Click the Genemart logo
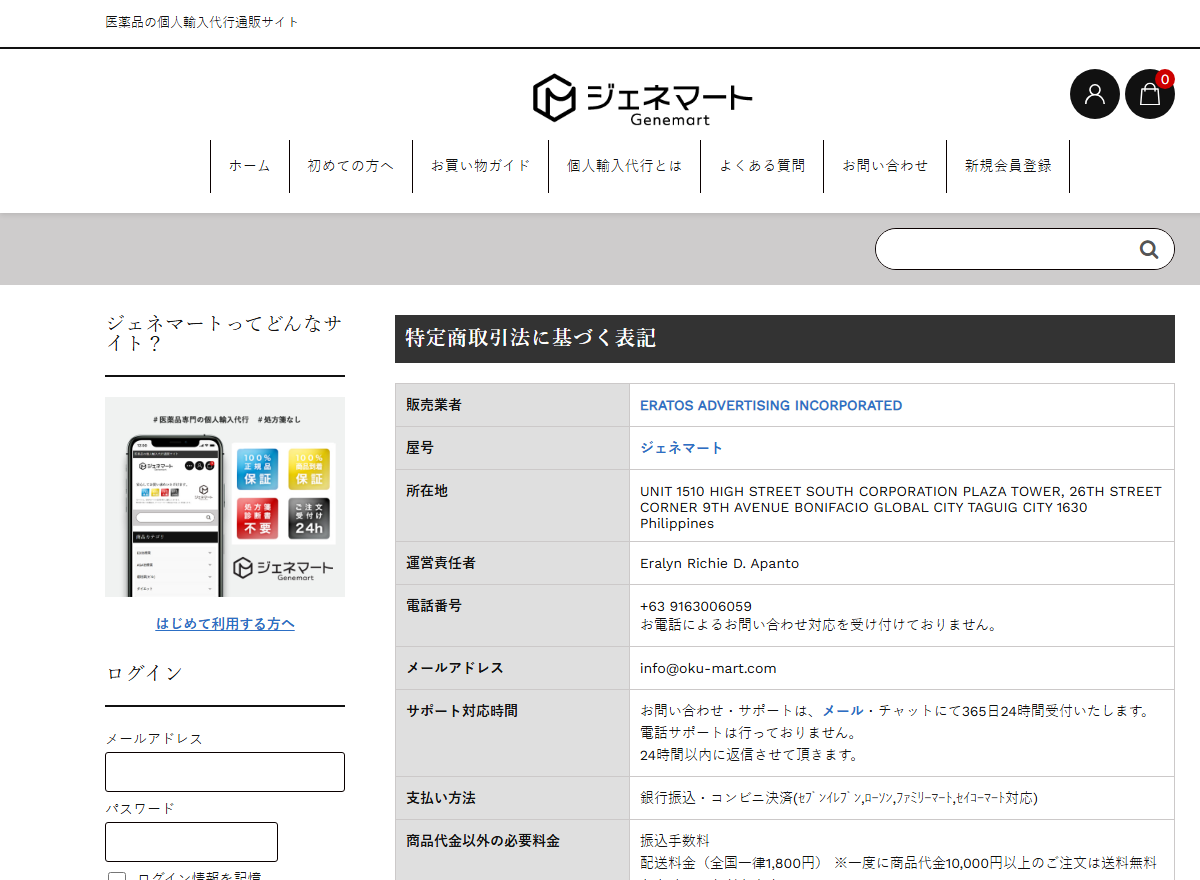Image resolution: width=1200 pixels, height=880 pixels. coord(642,98)
